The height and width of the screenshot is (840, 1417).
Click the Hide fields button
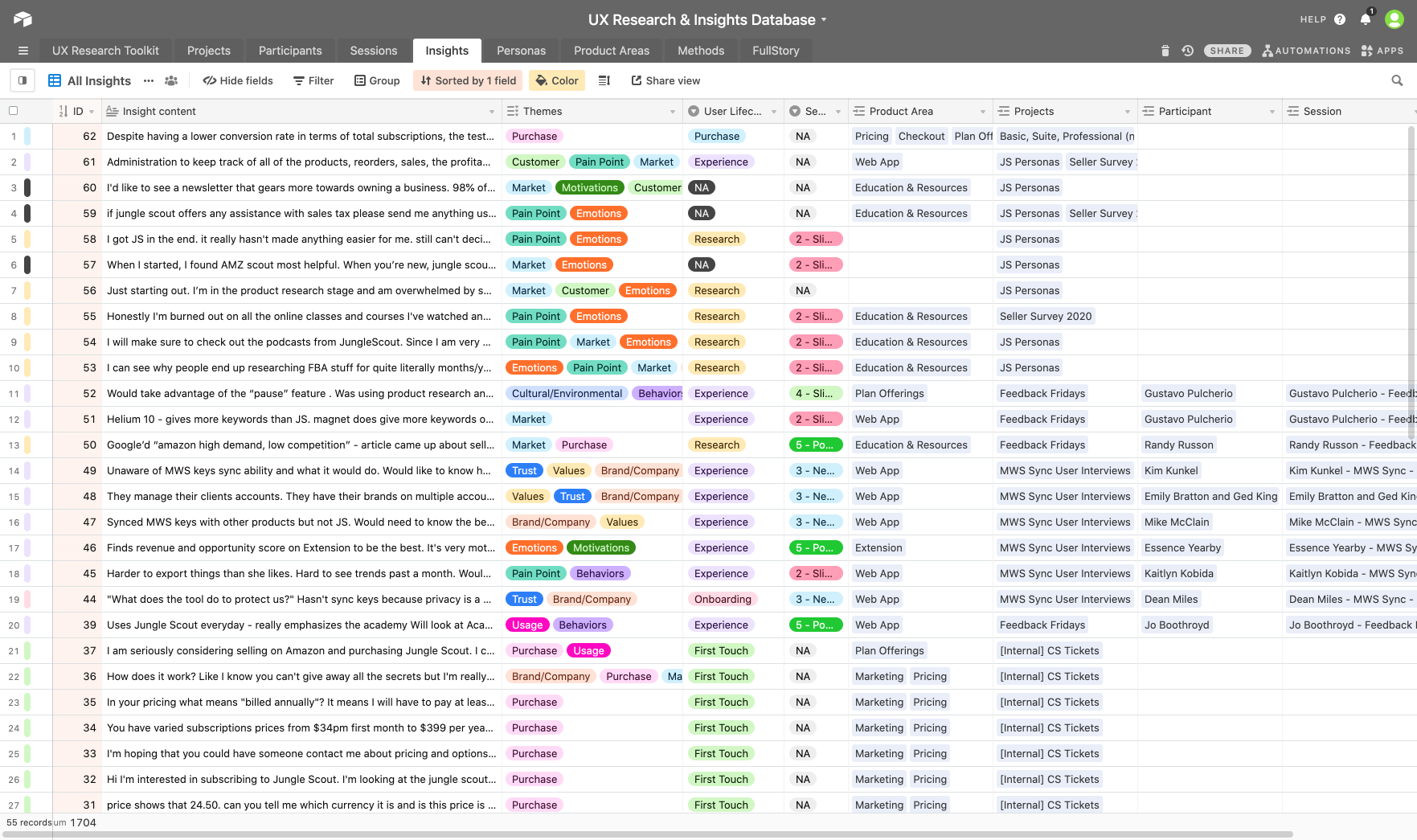[x=238, y=80]
